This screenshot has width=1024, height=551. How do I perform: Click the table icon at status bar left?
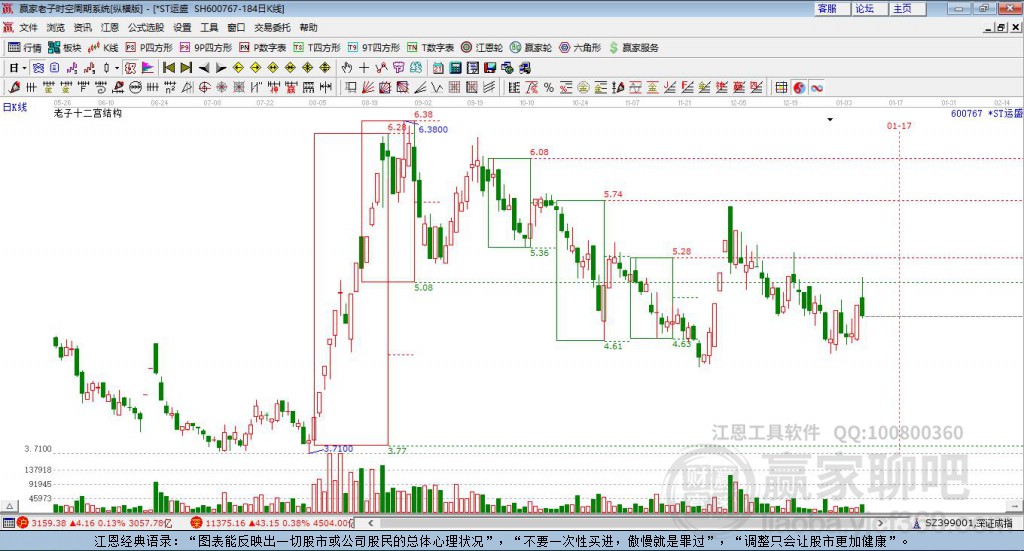click(x=8, y=523)
